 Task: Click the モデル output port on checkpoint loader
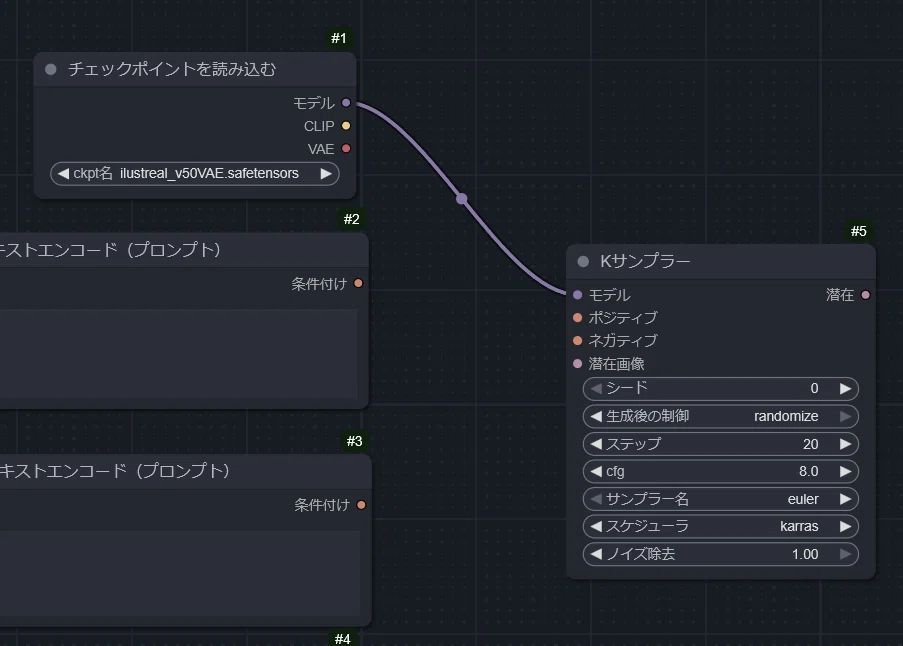(346, 103)
